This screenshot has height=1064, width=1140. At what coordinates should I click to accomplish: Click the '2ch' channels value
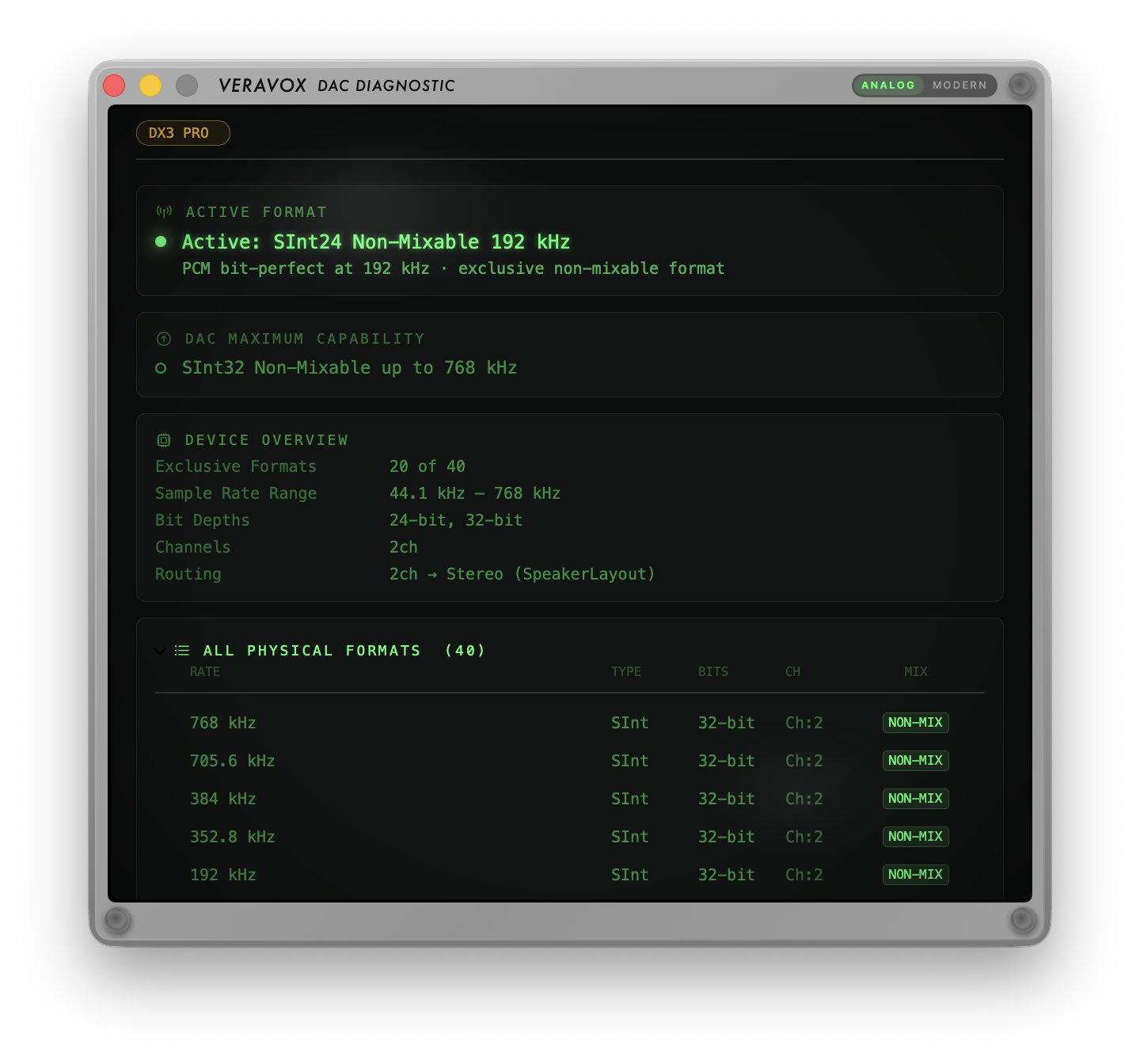[x=404, y=547]
